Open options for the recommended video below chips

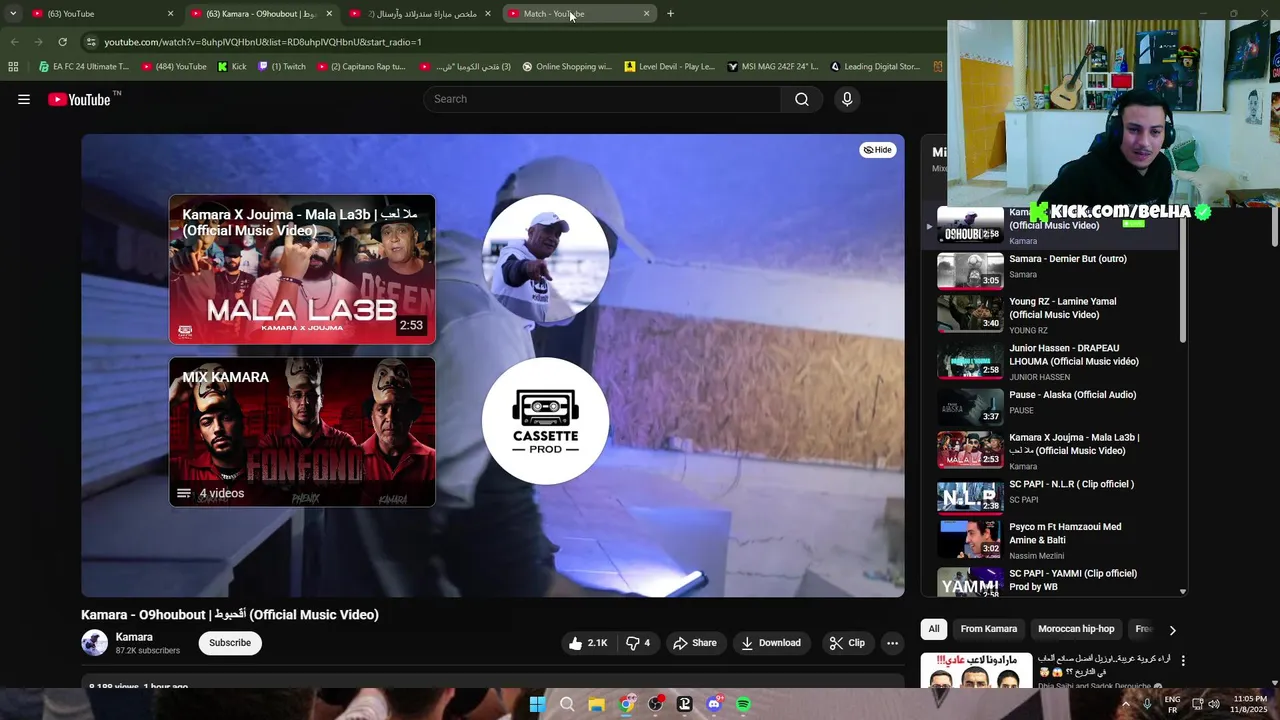tap(1183, 661)
